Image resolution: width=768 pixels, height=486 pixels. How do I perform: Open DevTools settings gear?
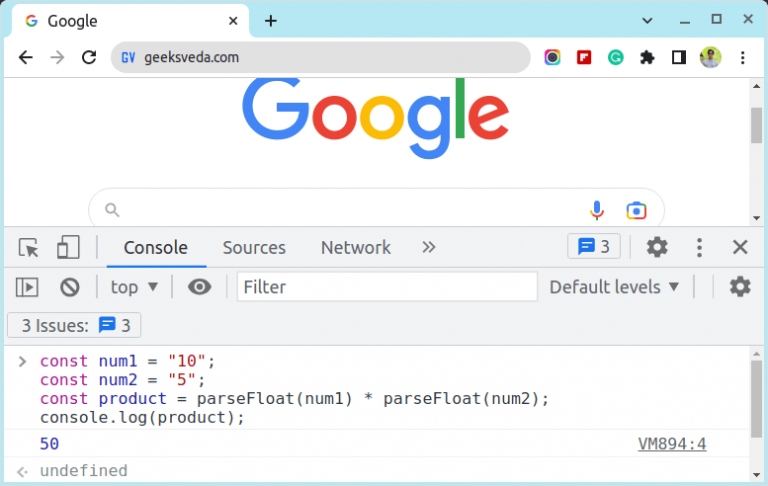657,247
